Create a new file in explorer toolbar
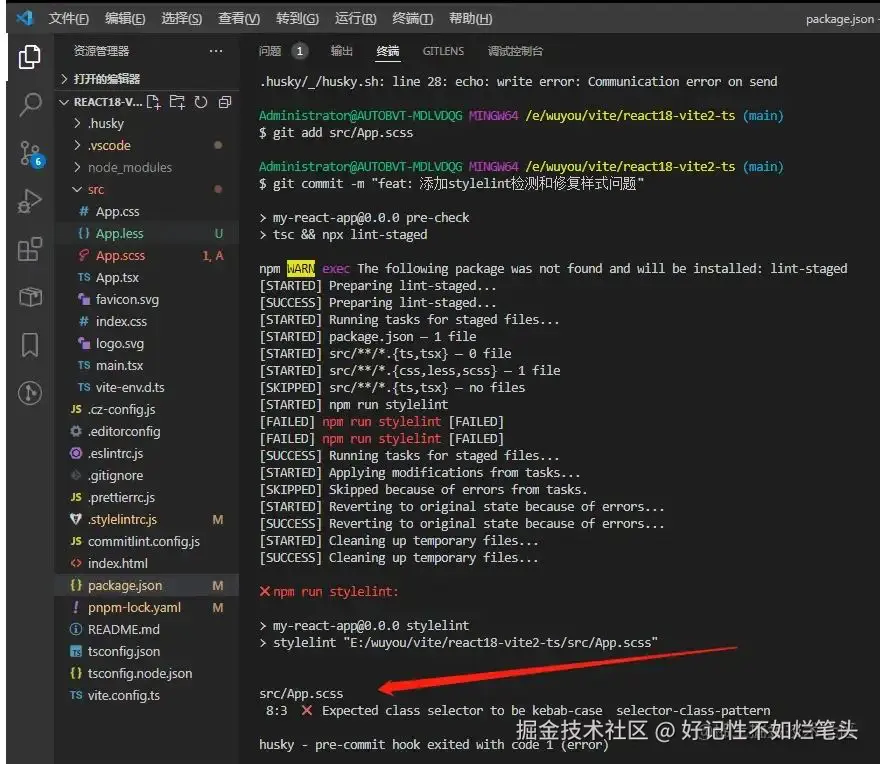The width and height of the screenshot is (880, 764). coord(153,102)
